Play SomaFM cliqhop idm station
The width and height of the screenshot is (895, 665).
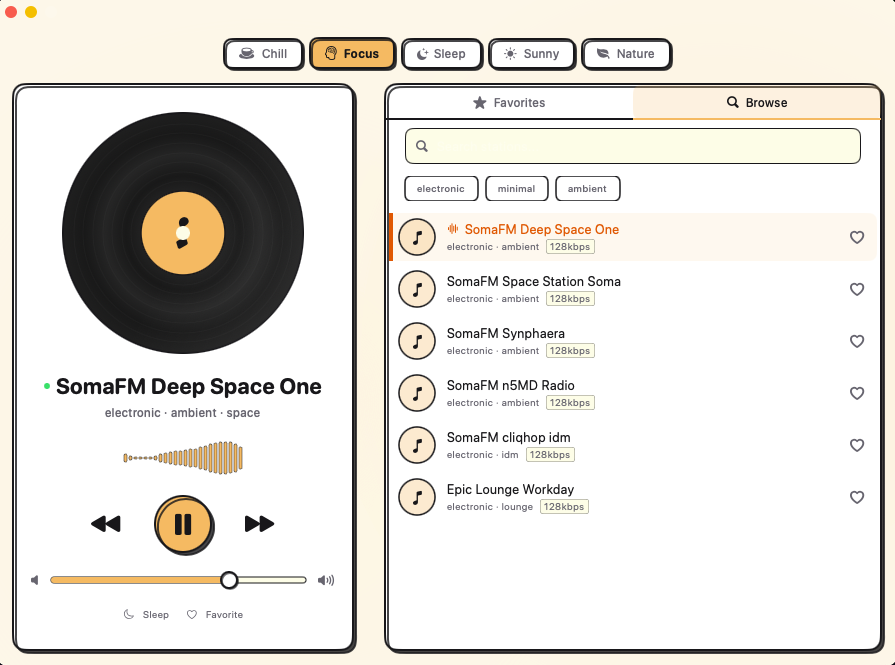[634, 445]
